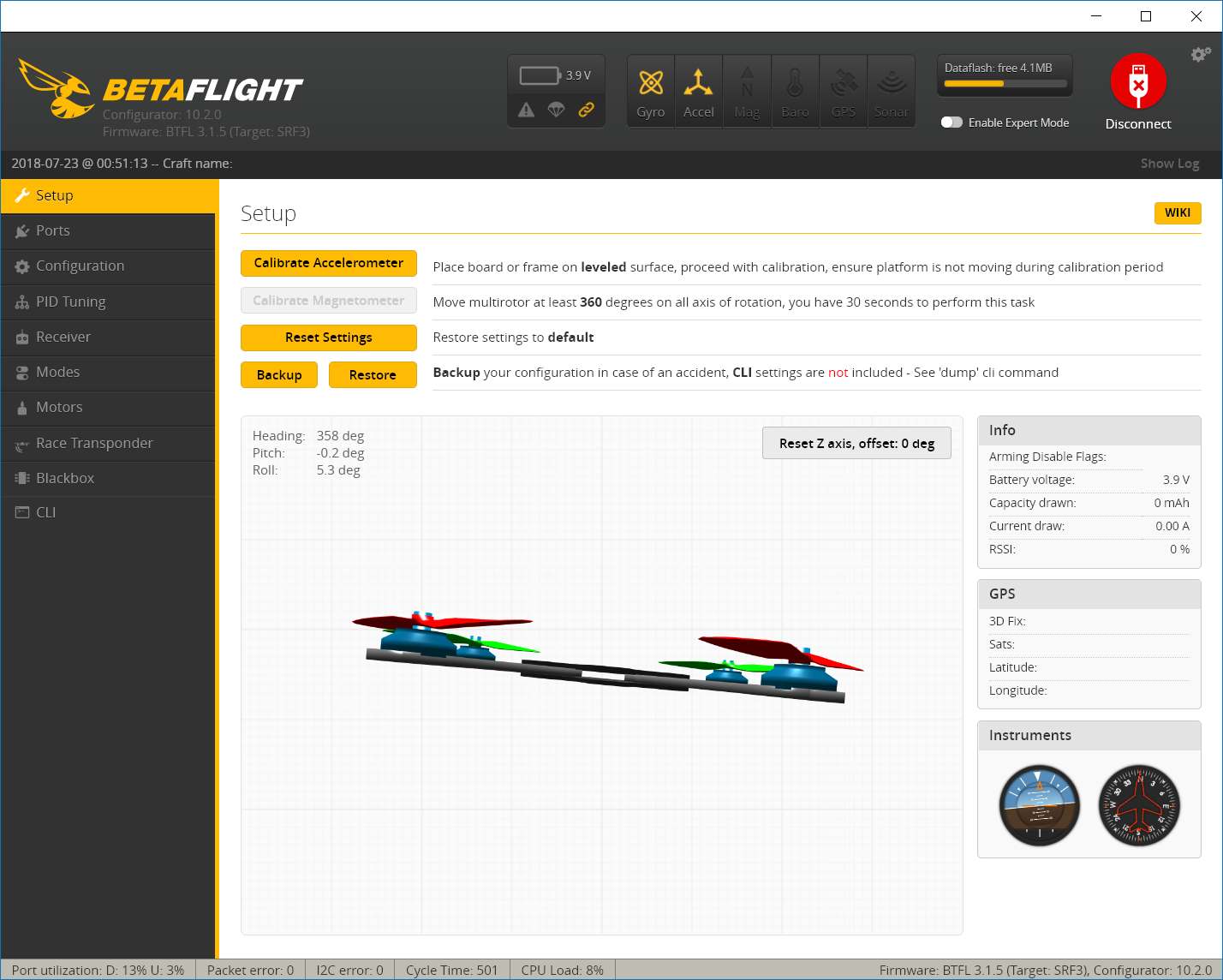Open the Configuration tab
This screenshot has width=1223, height=980.
108,266
